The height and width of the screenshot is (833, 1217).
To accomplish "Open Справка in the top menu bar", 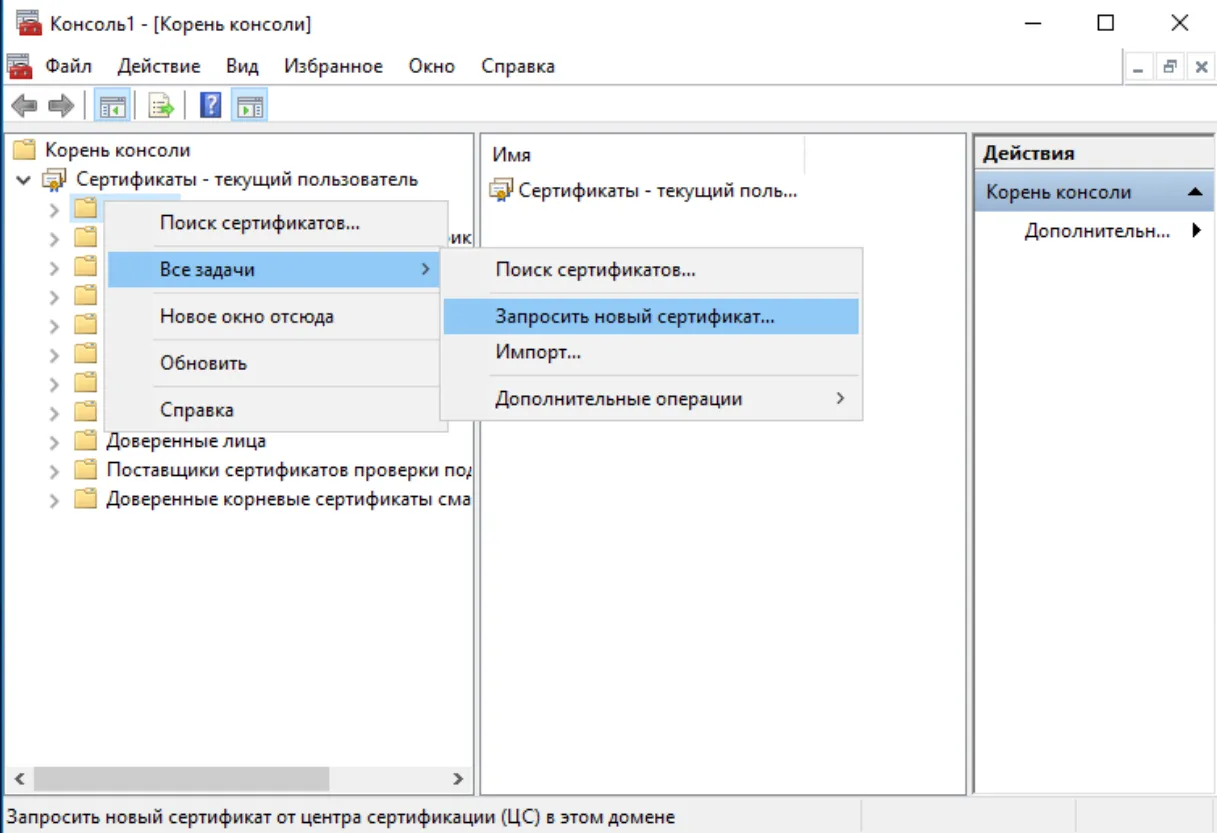I will tap(518, 66).
